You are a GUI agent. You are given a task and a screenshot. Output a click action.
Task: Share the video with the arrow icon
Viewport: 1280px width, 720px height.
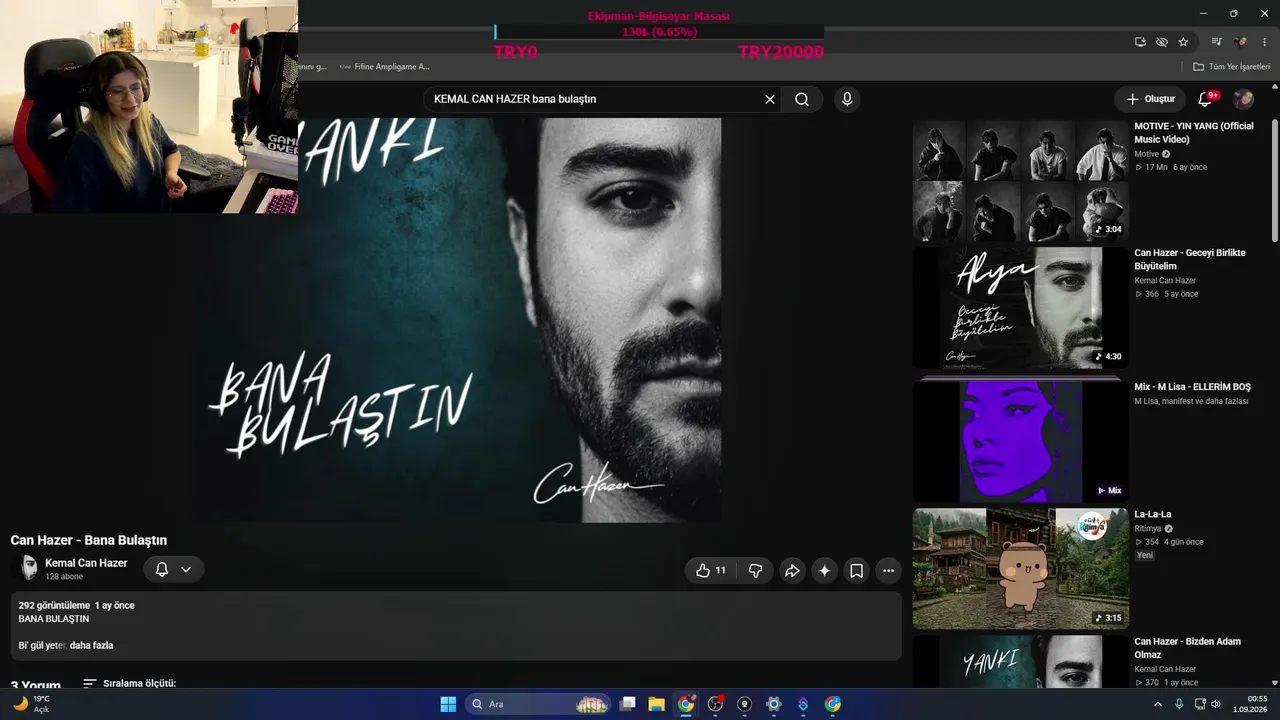(792, 570)
